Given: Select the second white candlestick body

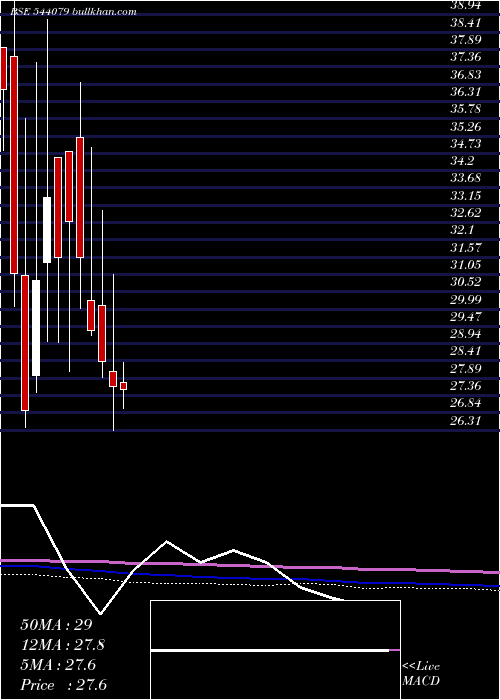Looking at the screenshot, I should click(47, 230).
